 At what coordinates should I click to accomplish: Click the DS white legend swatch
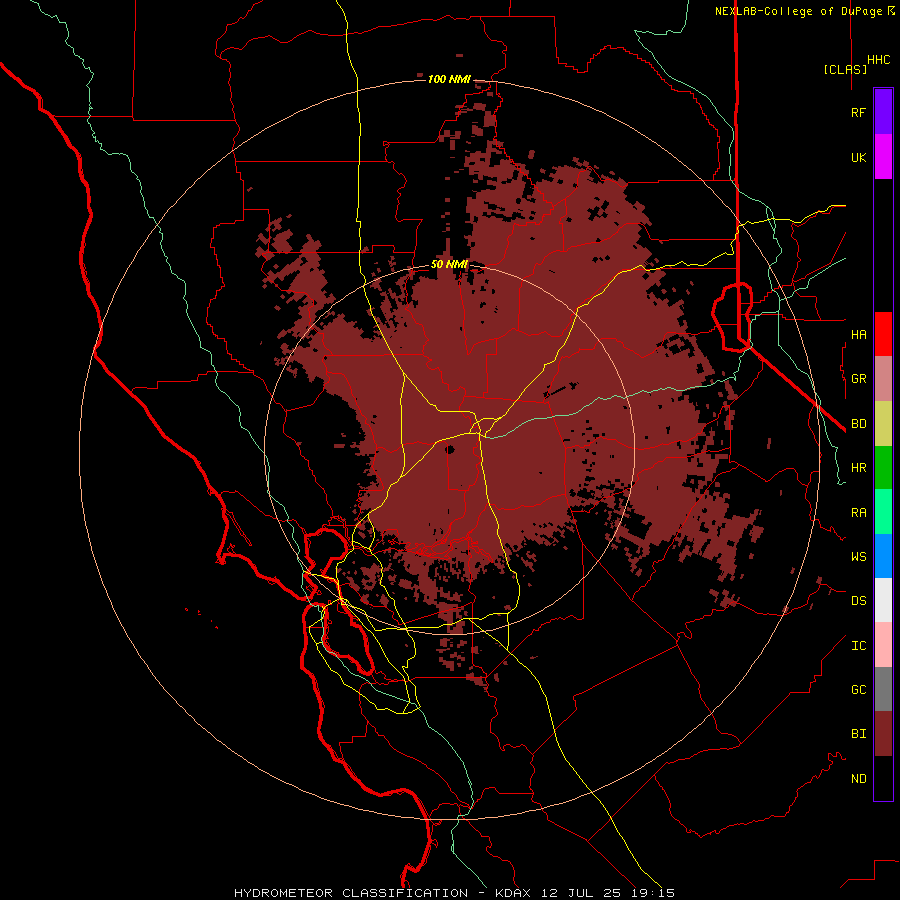tap(883, 600)
